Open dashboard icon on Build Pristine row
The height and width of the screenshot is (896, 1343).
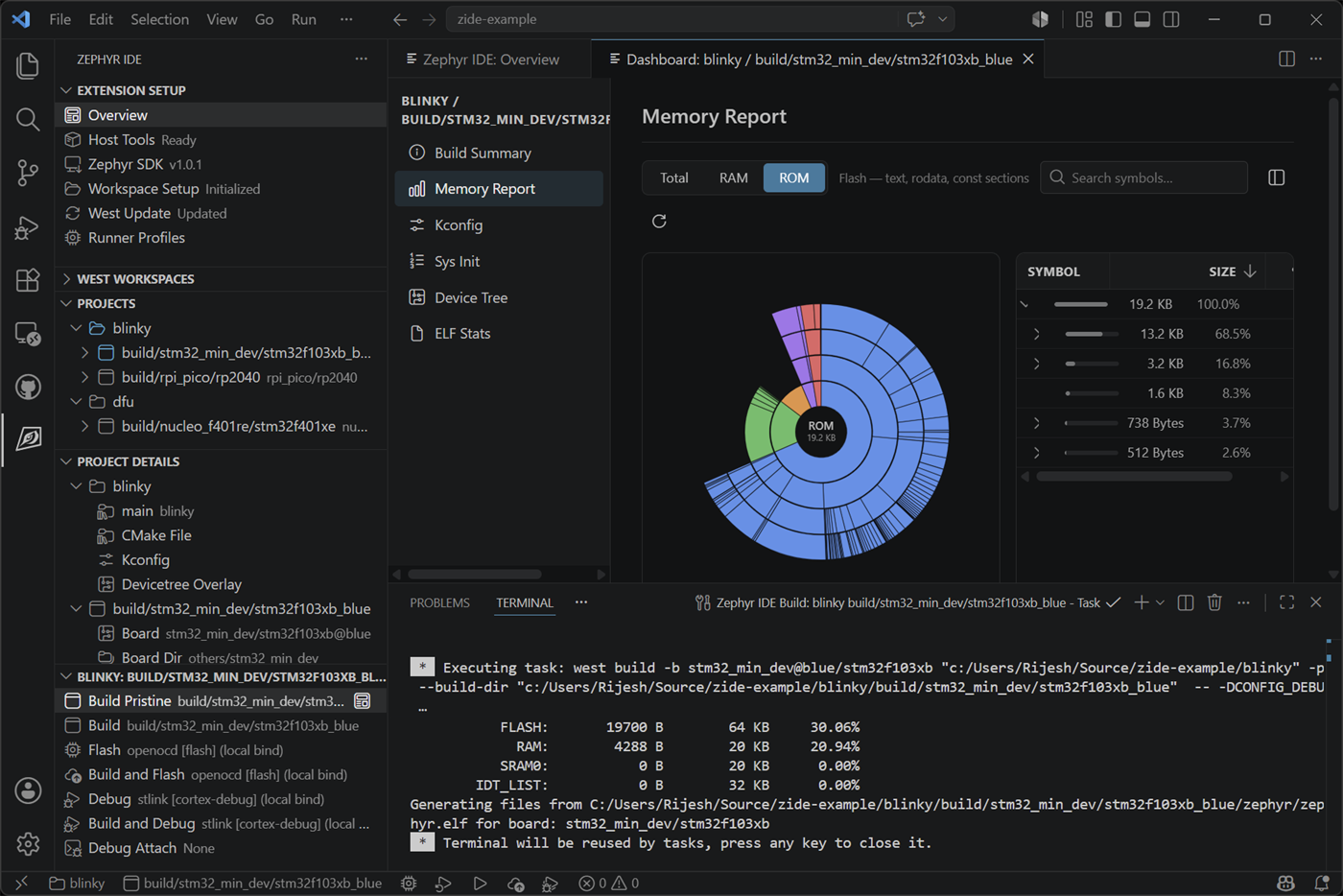click(x=363, y=701)
